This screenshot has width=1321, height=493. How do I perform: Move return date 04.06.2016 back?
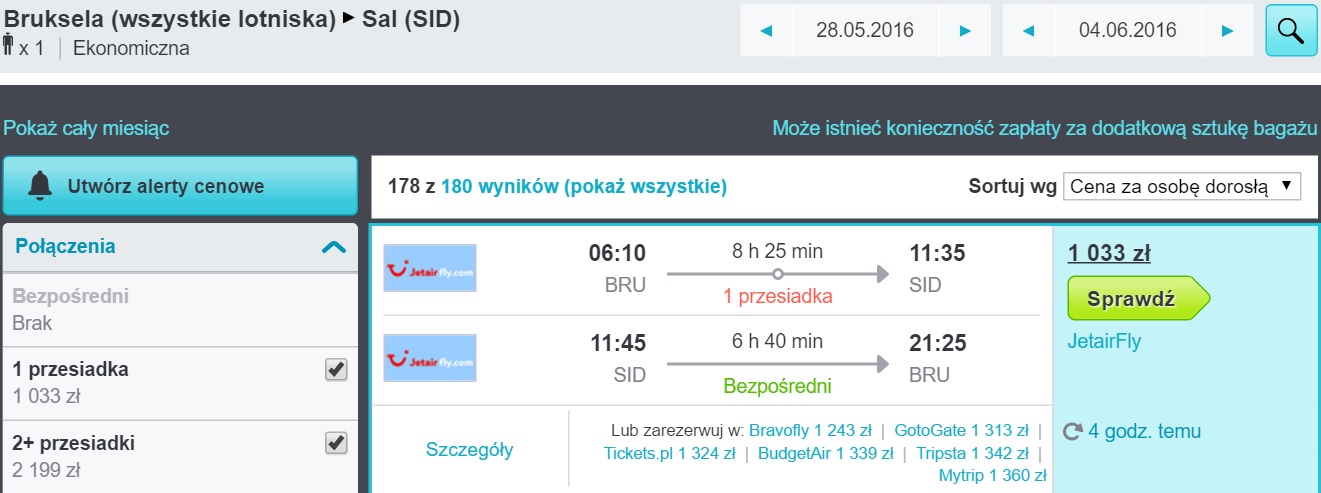1028,31
